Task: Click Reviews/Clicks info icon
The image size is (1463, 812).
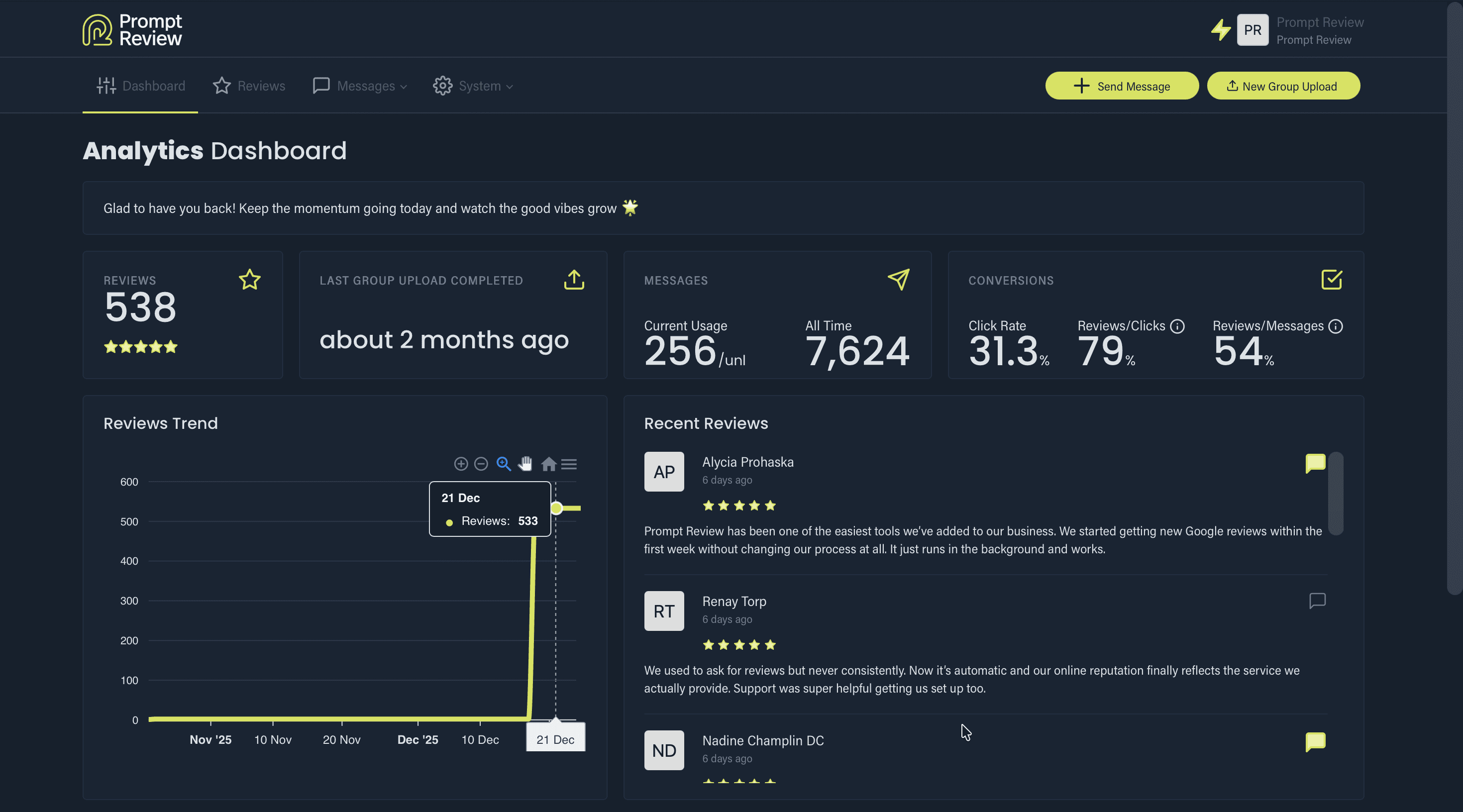Action: point(1177,326)
